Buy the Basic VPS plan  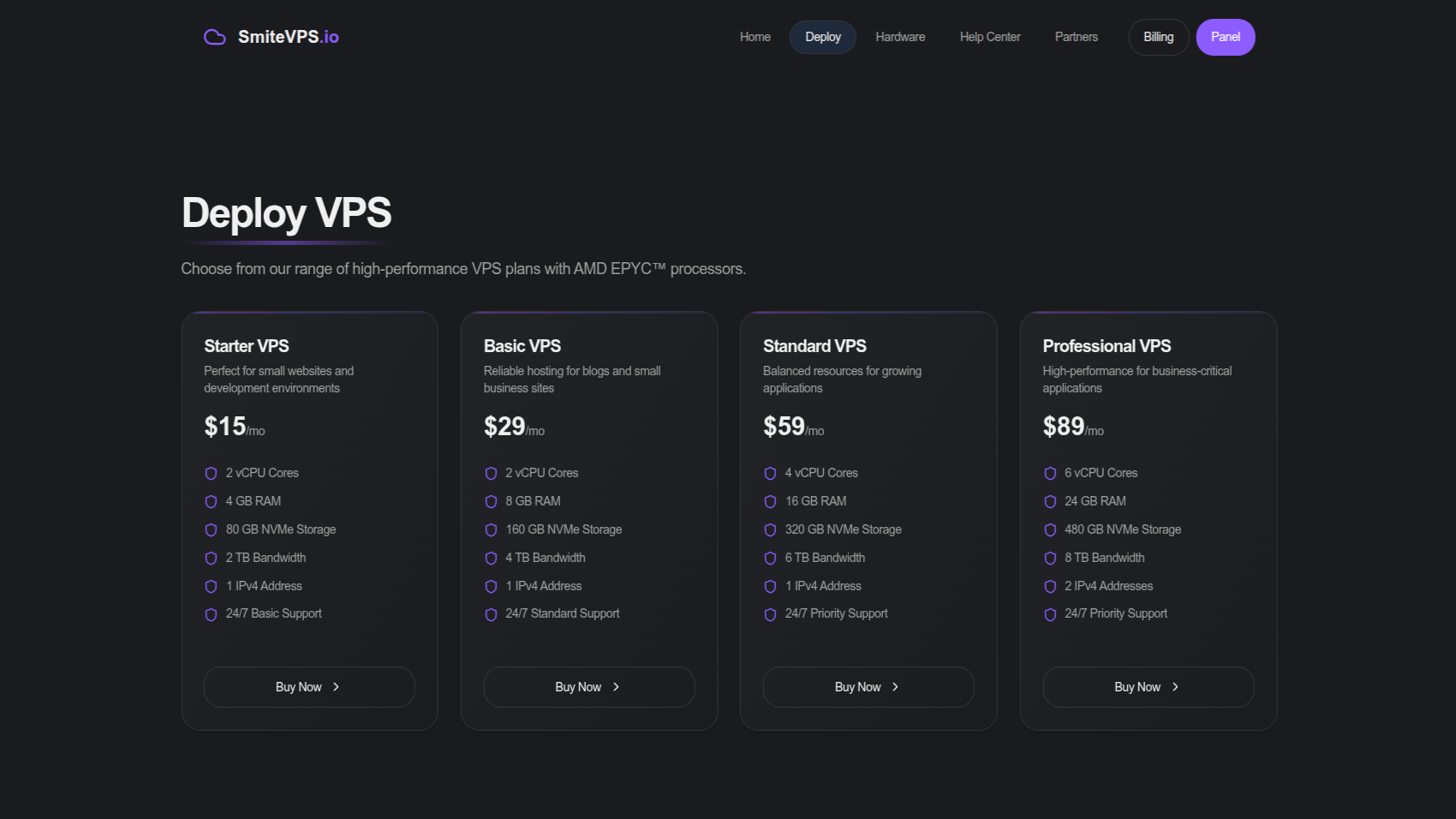click(588, 687)
